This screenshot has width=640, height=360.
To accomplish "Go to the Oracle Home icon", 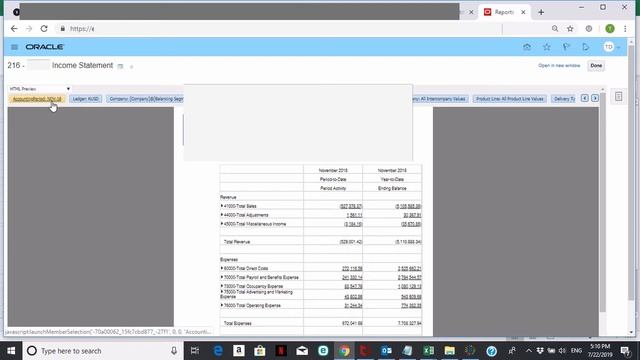I will pyautogui.click(x=527, y=47).
